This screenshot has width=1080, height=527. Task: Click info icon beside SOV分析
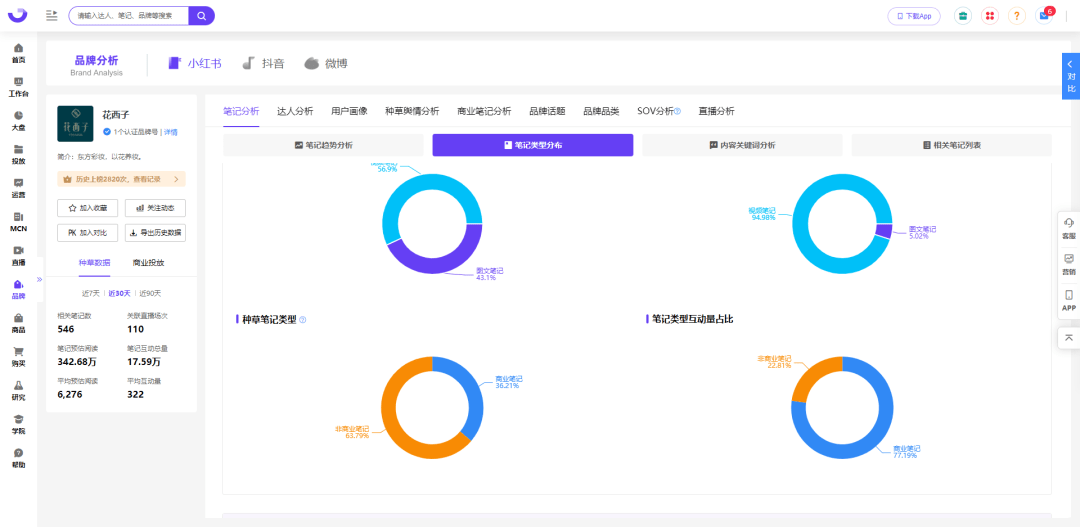(678, 111)
